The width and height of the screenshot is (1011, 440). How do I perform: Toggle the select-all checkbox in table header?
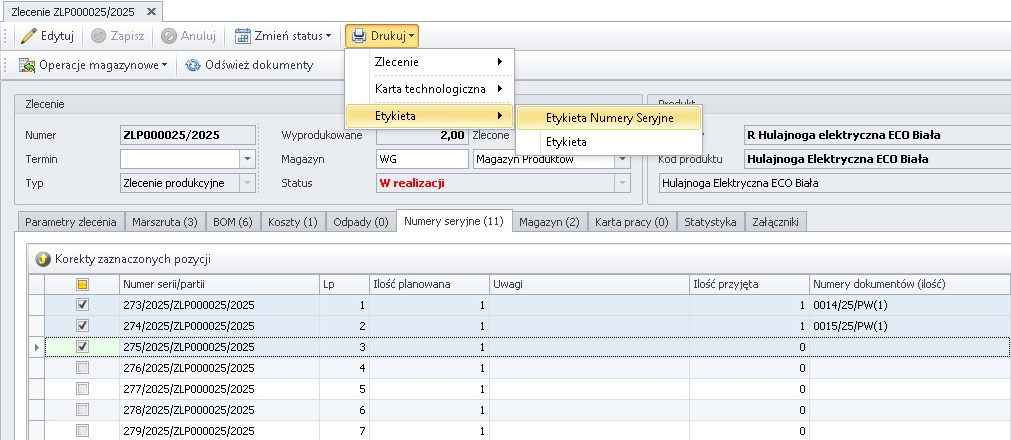tap(83, 284)
